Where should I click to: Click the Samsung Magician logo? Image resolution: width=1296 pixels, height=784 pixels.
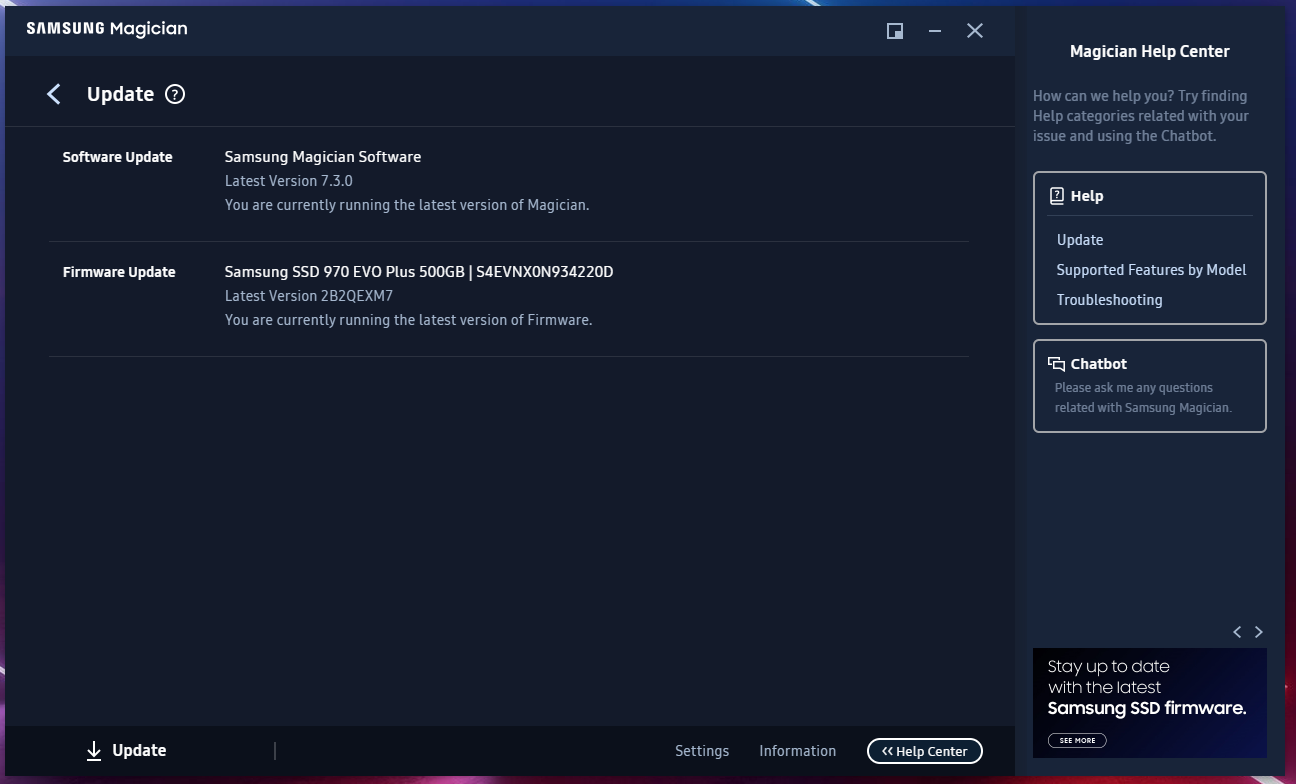[107, 29]
